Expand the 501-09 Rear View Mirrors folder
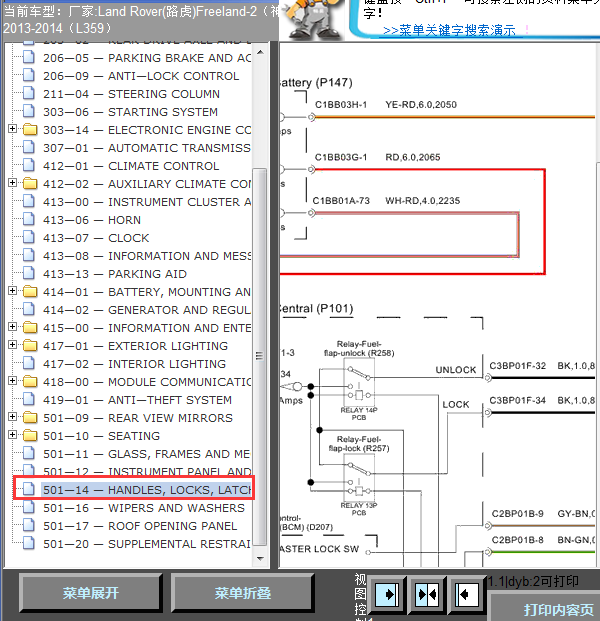The height and width of the screenshot is (621, 600). click(x=12, y=417)
